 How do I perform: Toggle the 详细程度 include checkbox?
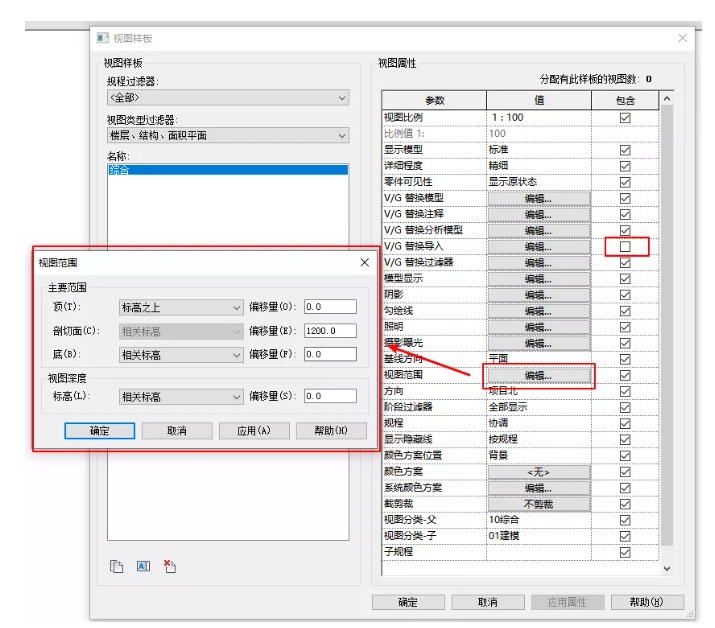pyautogui.click(x=625, y=166)
